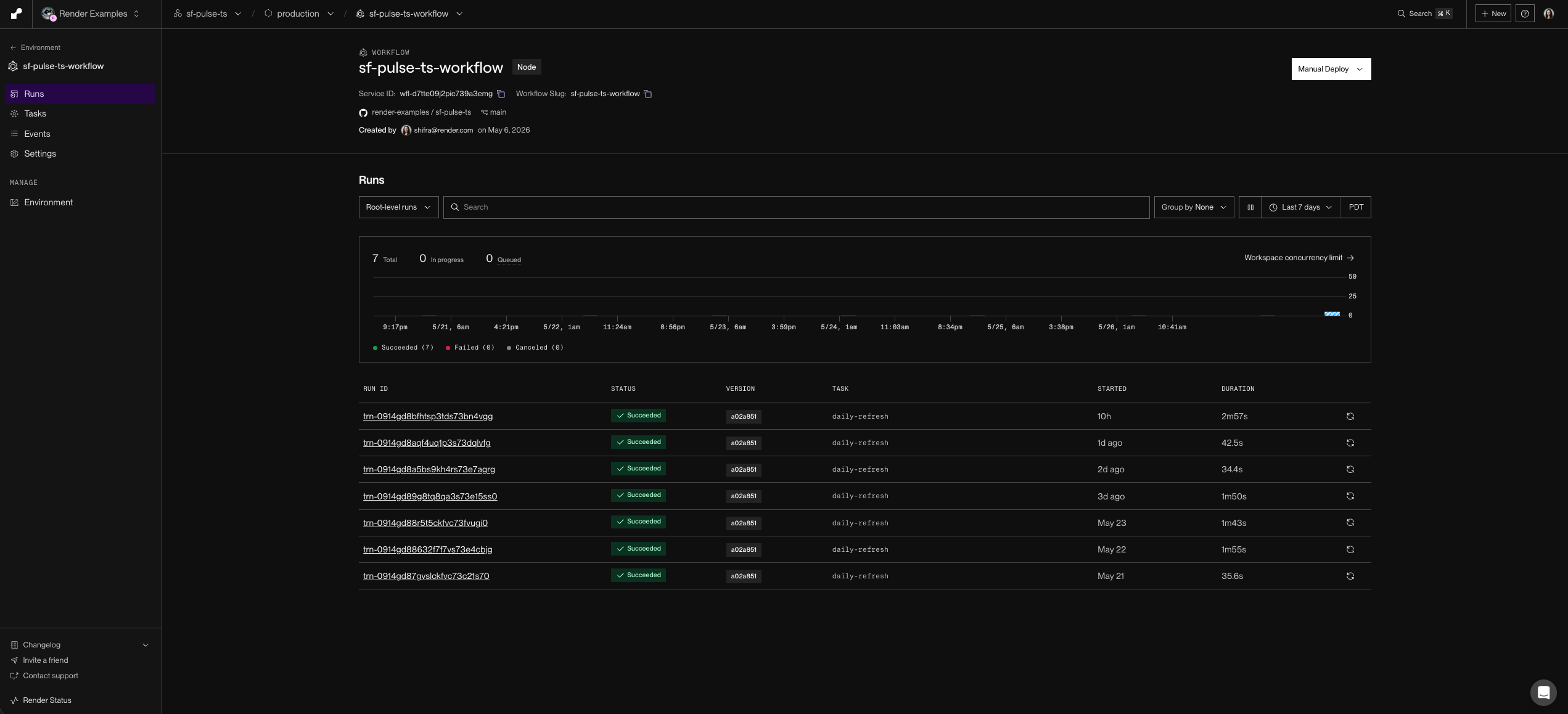Open run trn-0914gd8bfhtsp3tds73bn4vgg
Viewport: 1568px width, 714px height.
[428, 417]
